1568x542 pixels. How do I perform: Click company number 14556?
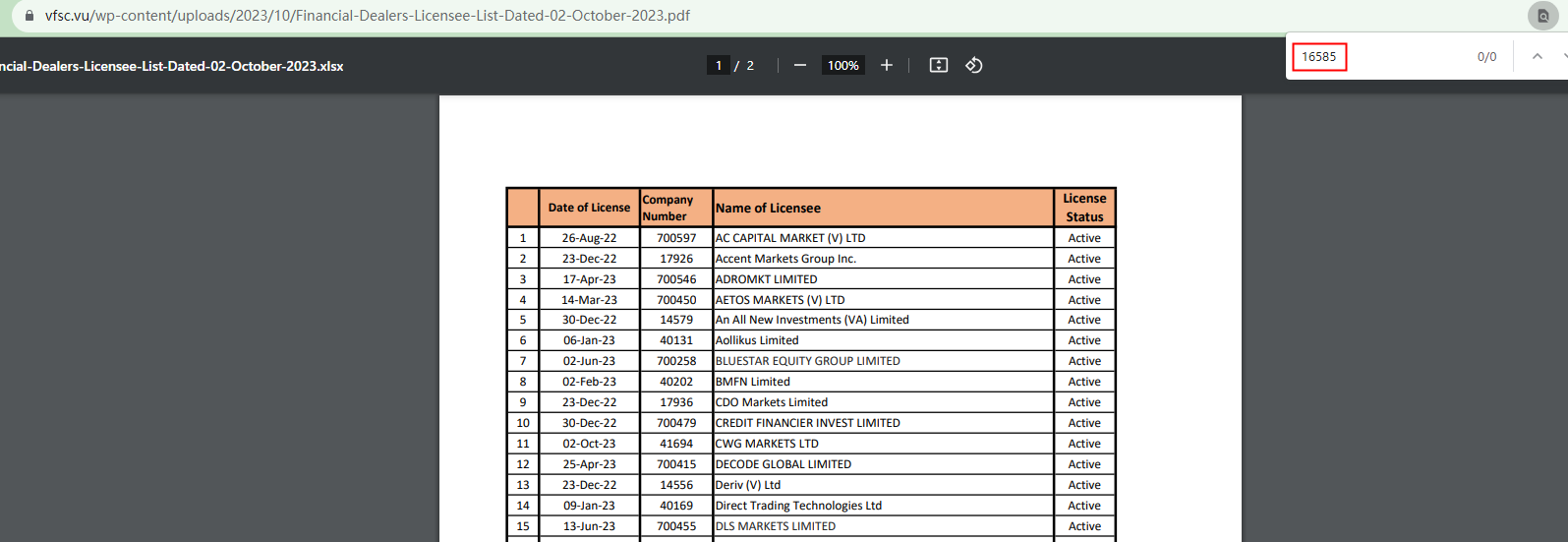(x=676, y=485)
